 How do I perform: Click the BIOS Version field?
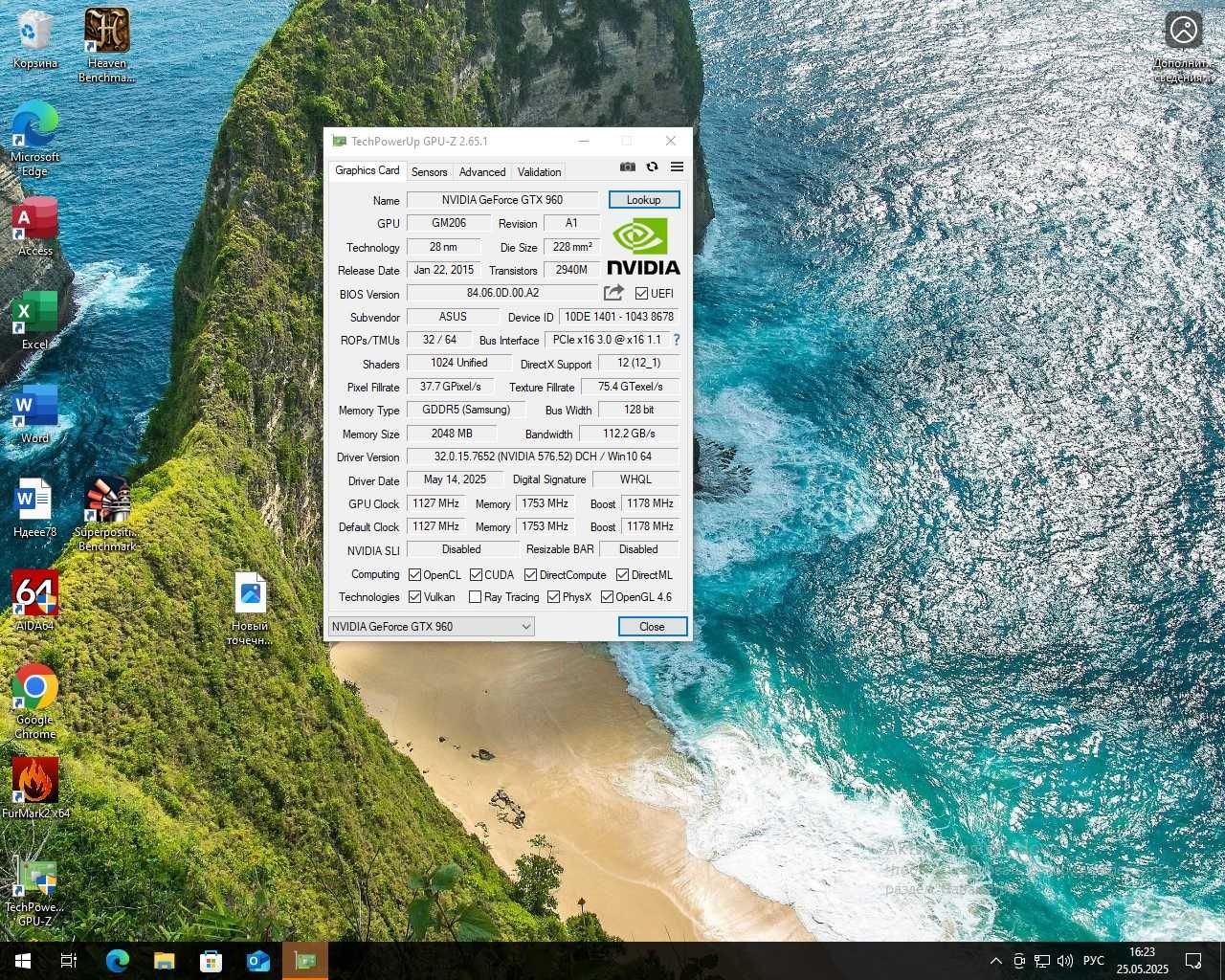pos(502,293)
